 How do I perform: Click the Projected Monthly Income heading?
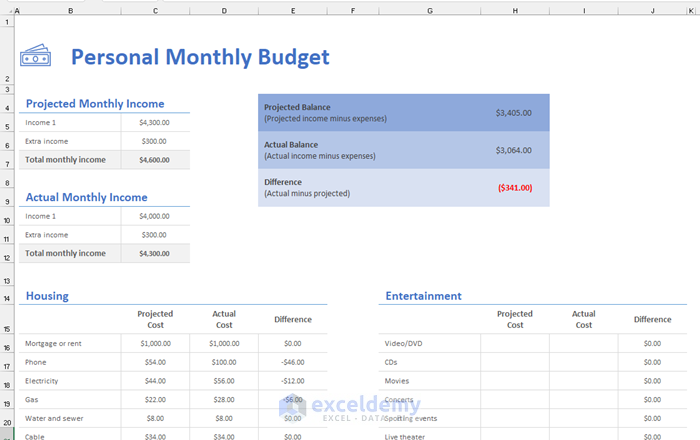pos(95,104)
